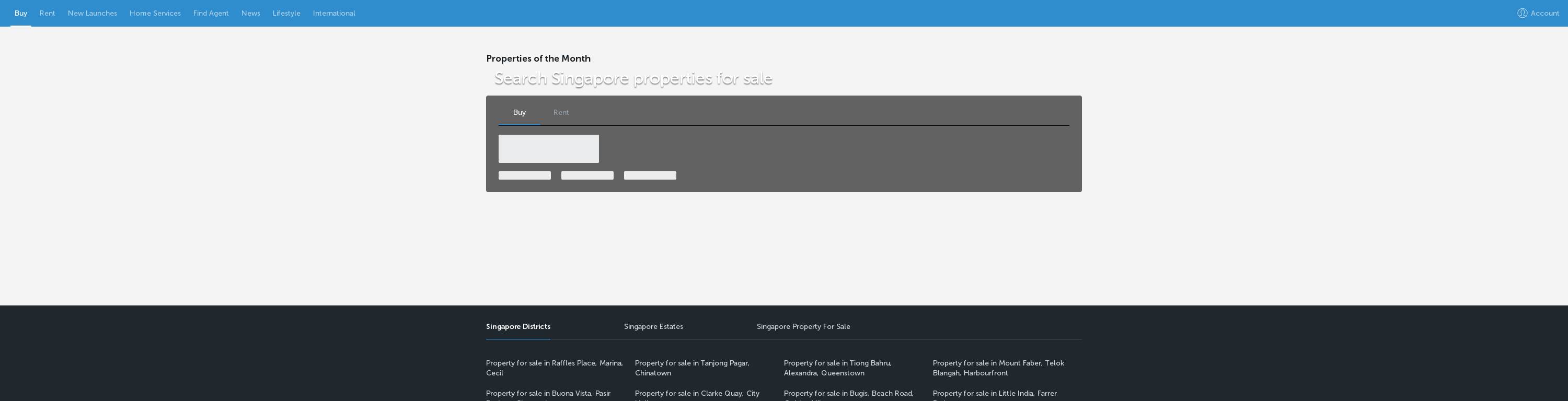Open Property for sale in Raffles Place link
The height and width of the screenshot is (401, 1568).
555,368
